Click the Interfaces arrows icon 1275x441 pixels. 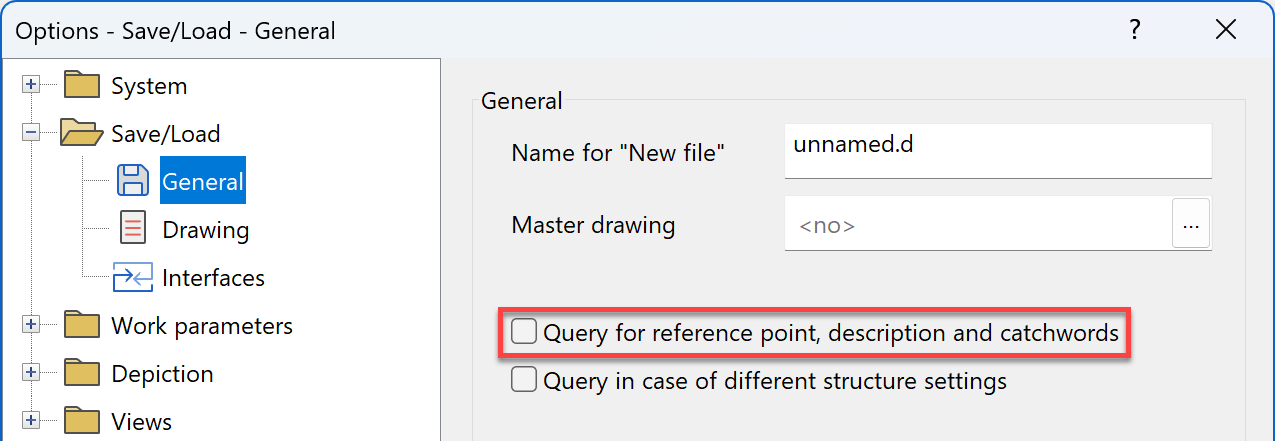[x=133, y=277]
